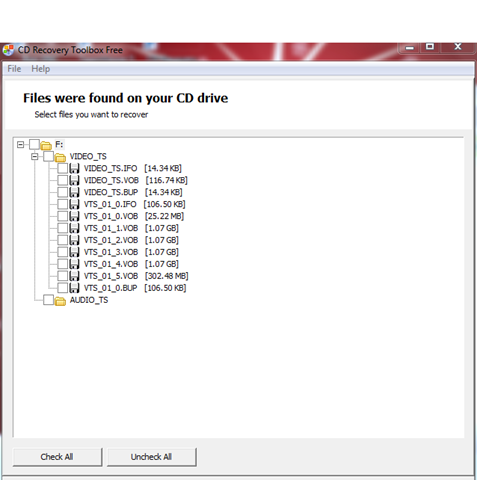
Task: Click the Check All button
Action: (57, 457)
